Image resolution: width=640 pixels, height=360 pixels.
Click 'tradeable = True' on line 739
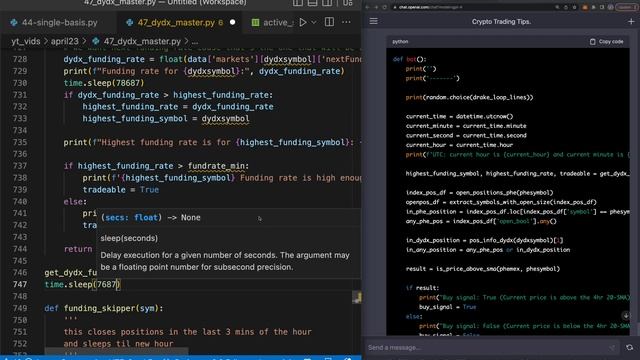pyautogui.click(x=121, y=189)
